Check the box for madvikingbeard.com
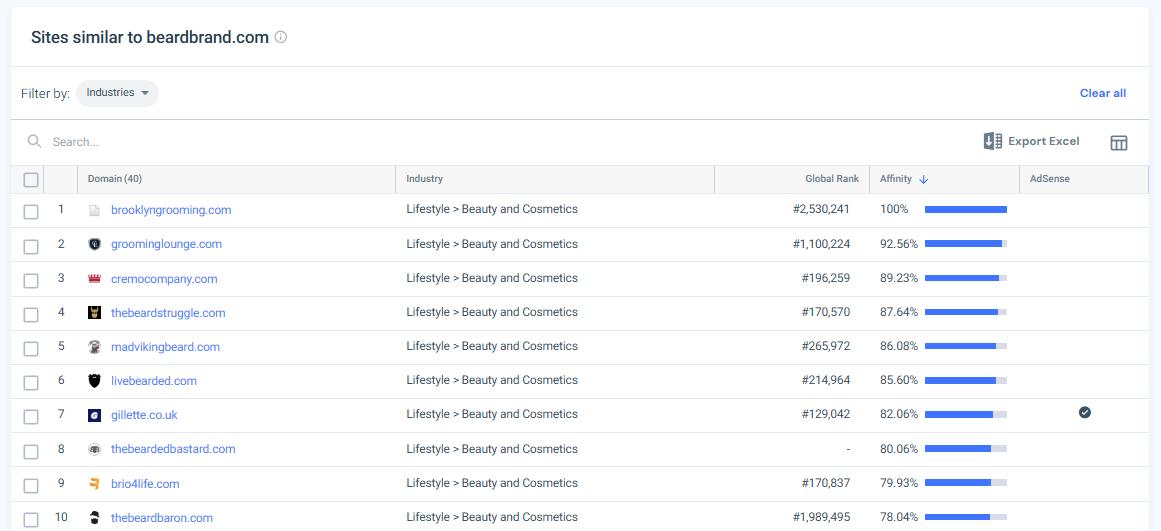This screenshot has width=1161, height=531. click(x=30, y=349)
